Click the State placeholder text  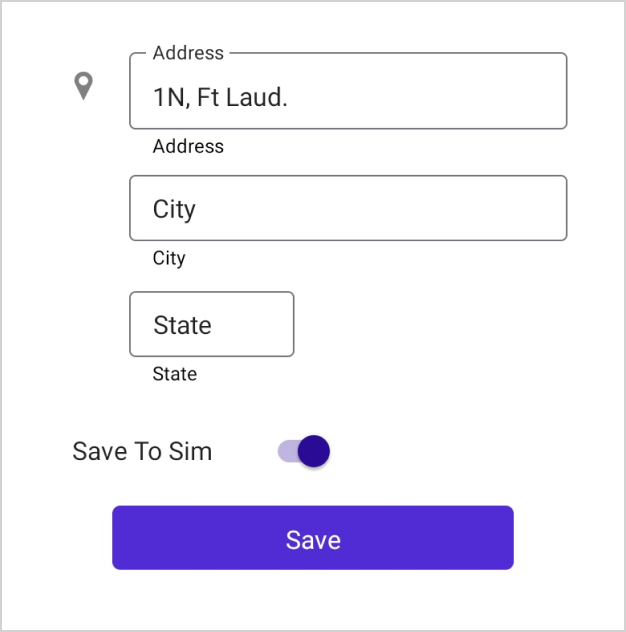182,325
